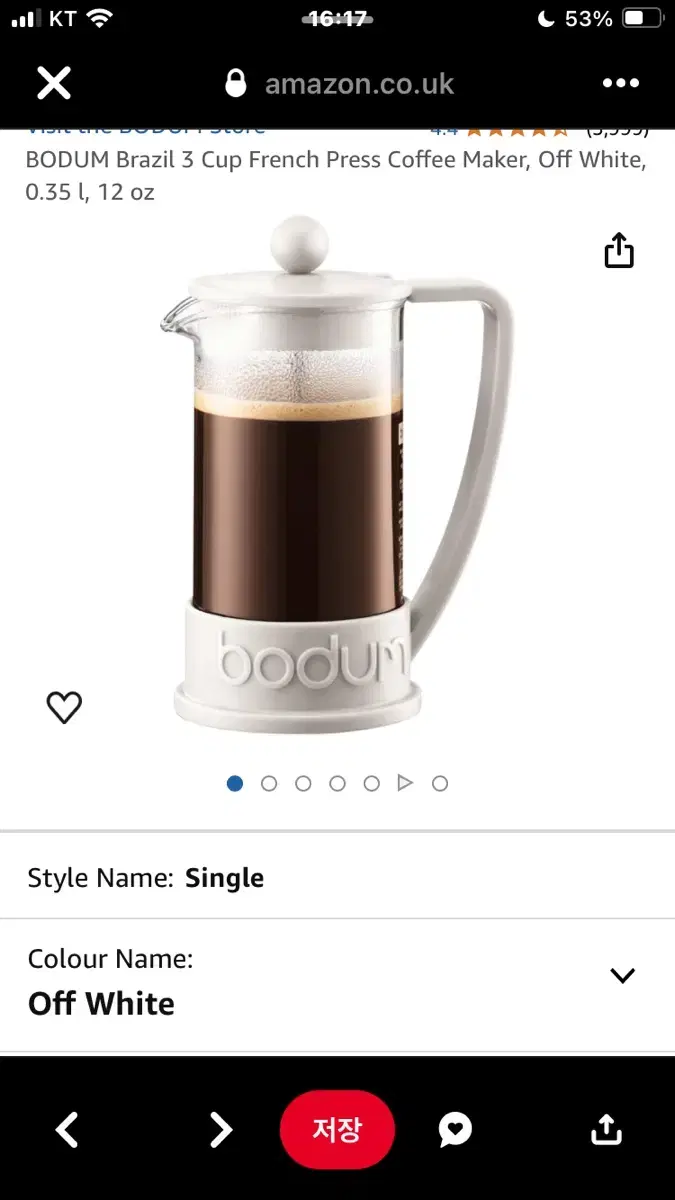Screen dimensions: 675x1200
Task: Open the Style Name Single option row
Action: [337, 877]
